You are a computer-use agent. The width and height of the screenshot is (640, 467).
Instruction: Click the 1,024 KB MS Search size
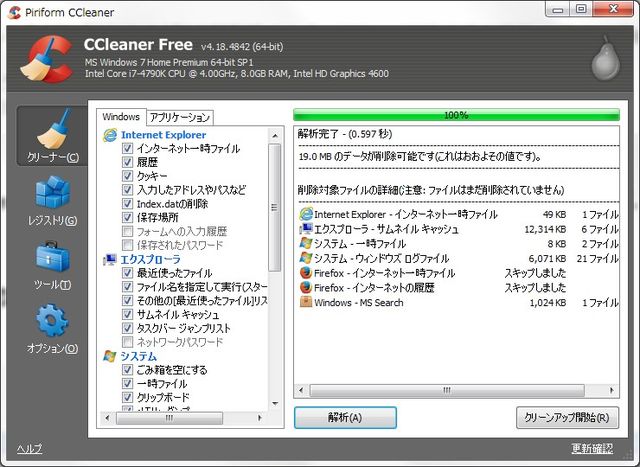click(x=548, y=303)
